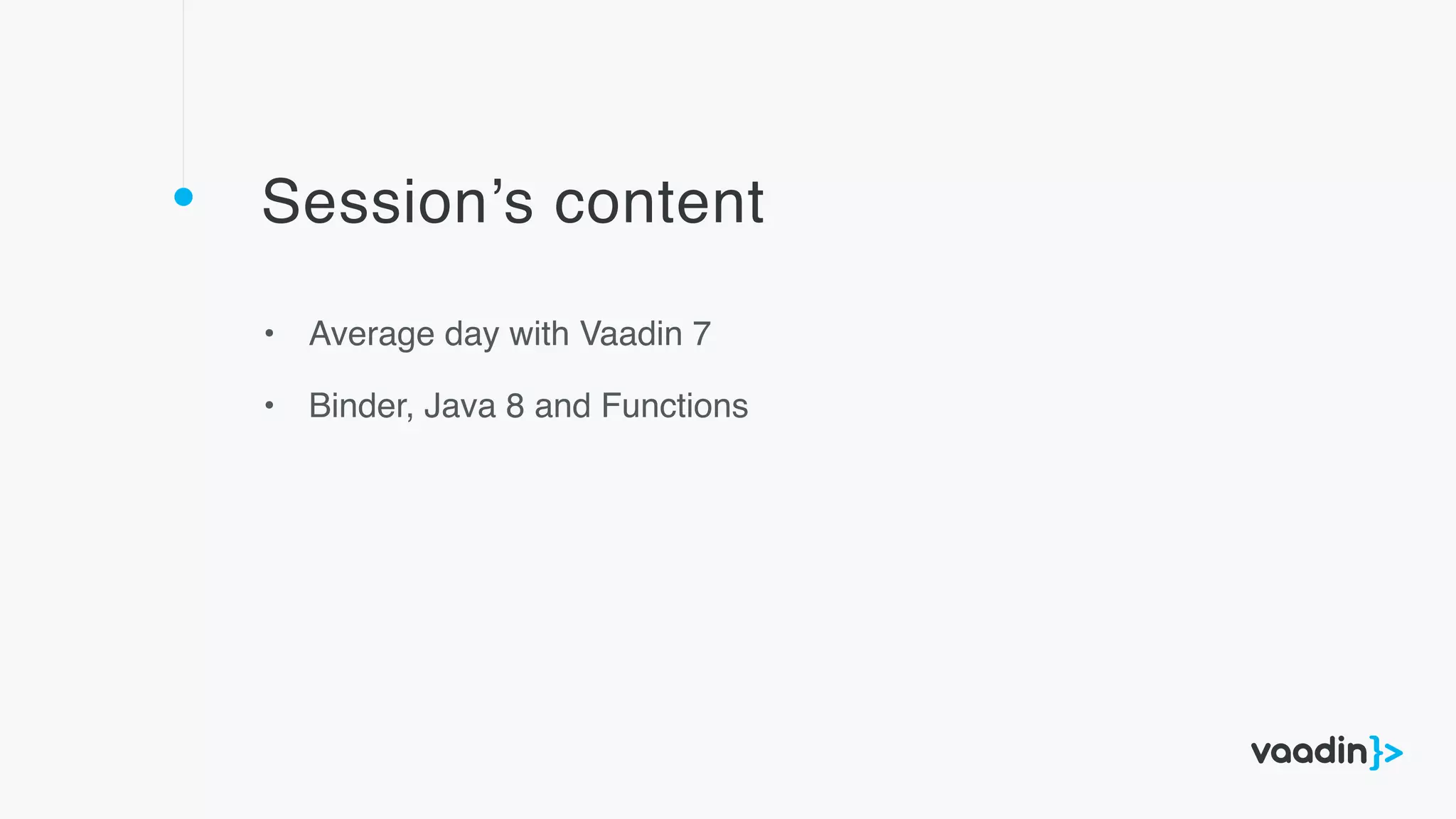This screenshot has width=1456, height=819.
Task: Click the blue }> symbol in logo
Action: click(x=1386, y=753)
